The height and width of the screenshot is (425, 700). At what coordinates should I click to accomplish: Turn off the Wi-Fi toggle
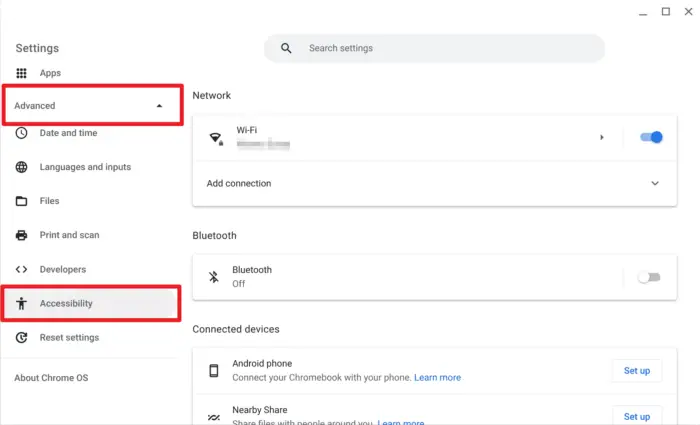(x=651, y=137)
